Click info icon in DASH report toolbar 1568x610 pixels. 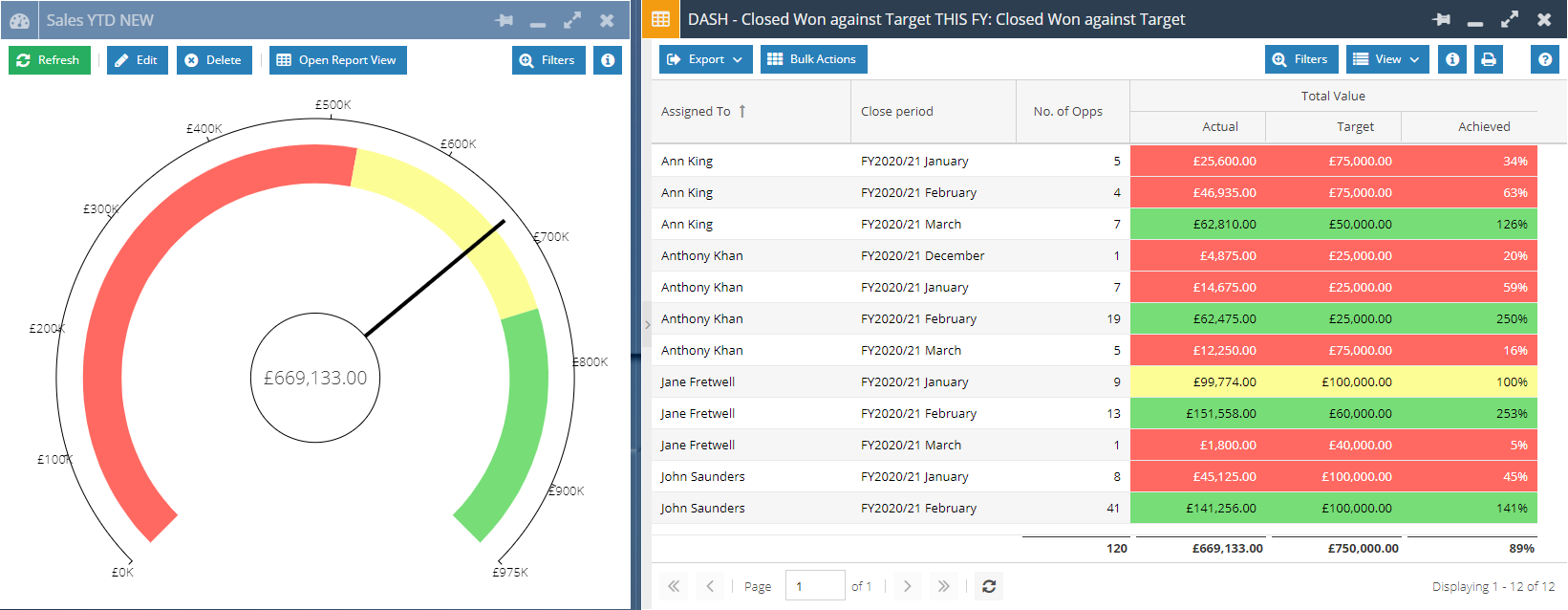pyautogui.click(x=1452, y=59)
